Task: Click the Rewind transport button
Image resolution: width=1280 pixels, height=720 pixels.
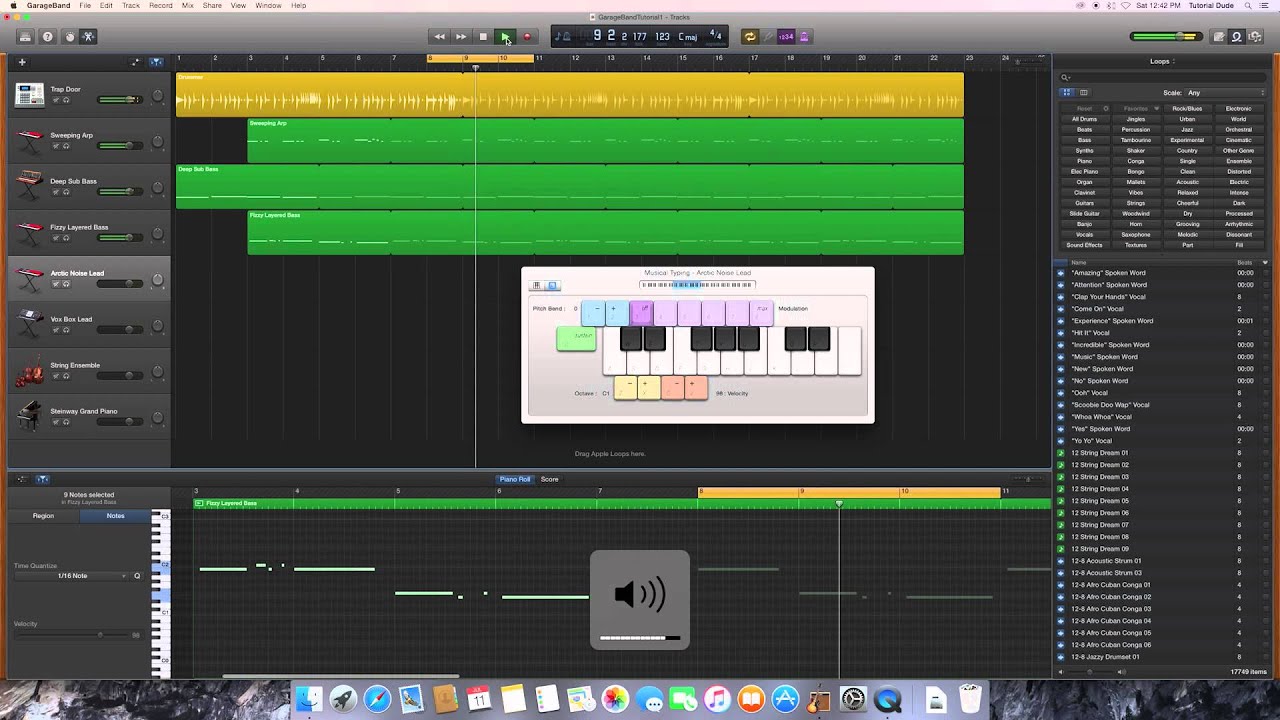Action: [439, 37]
